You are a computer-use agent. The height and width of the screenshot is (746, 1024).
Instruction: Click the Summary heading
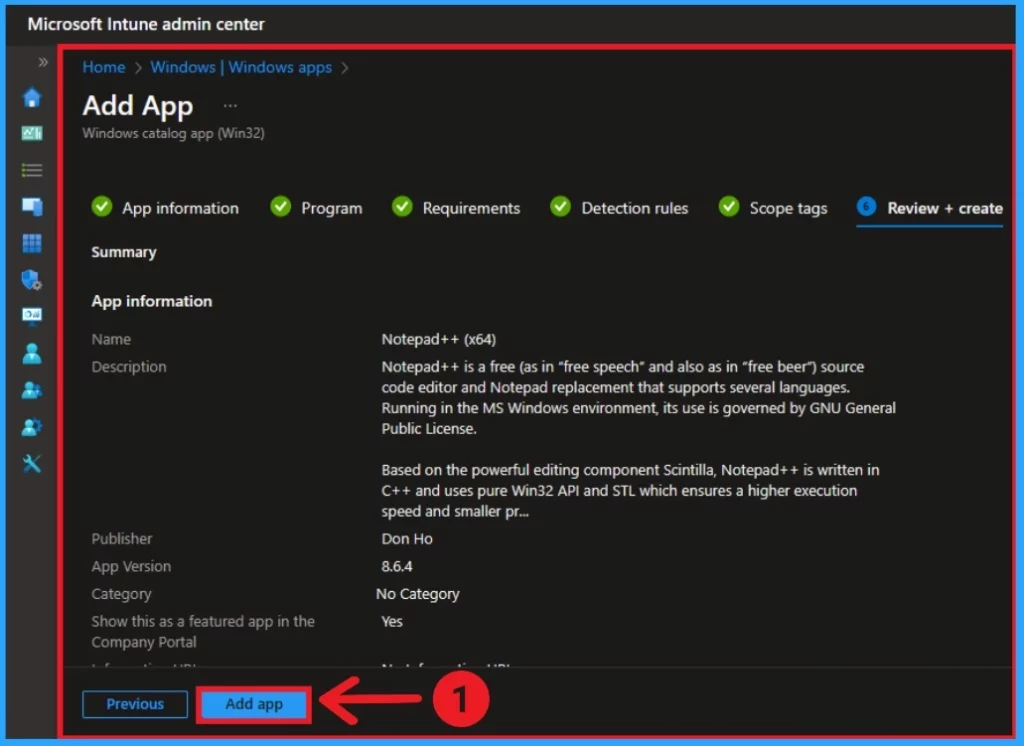pyautogui.click(x=124, y=252)
